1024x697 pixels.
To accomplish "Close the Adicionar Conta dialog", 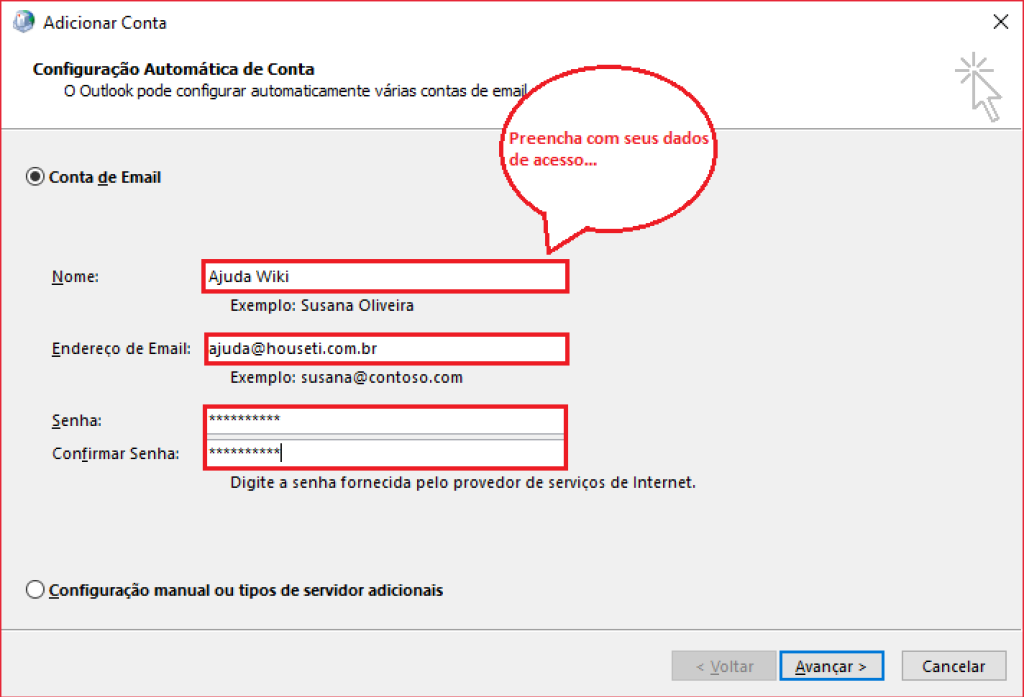I will tap(999, 22).
